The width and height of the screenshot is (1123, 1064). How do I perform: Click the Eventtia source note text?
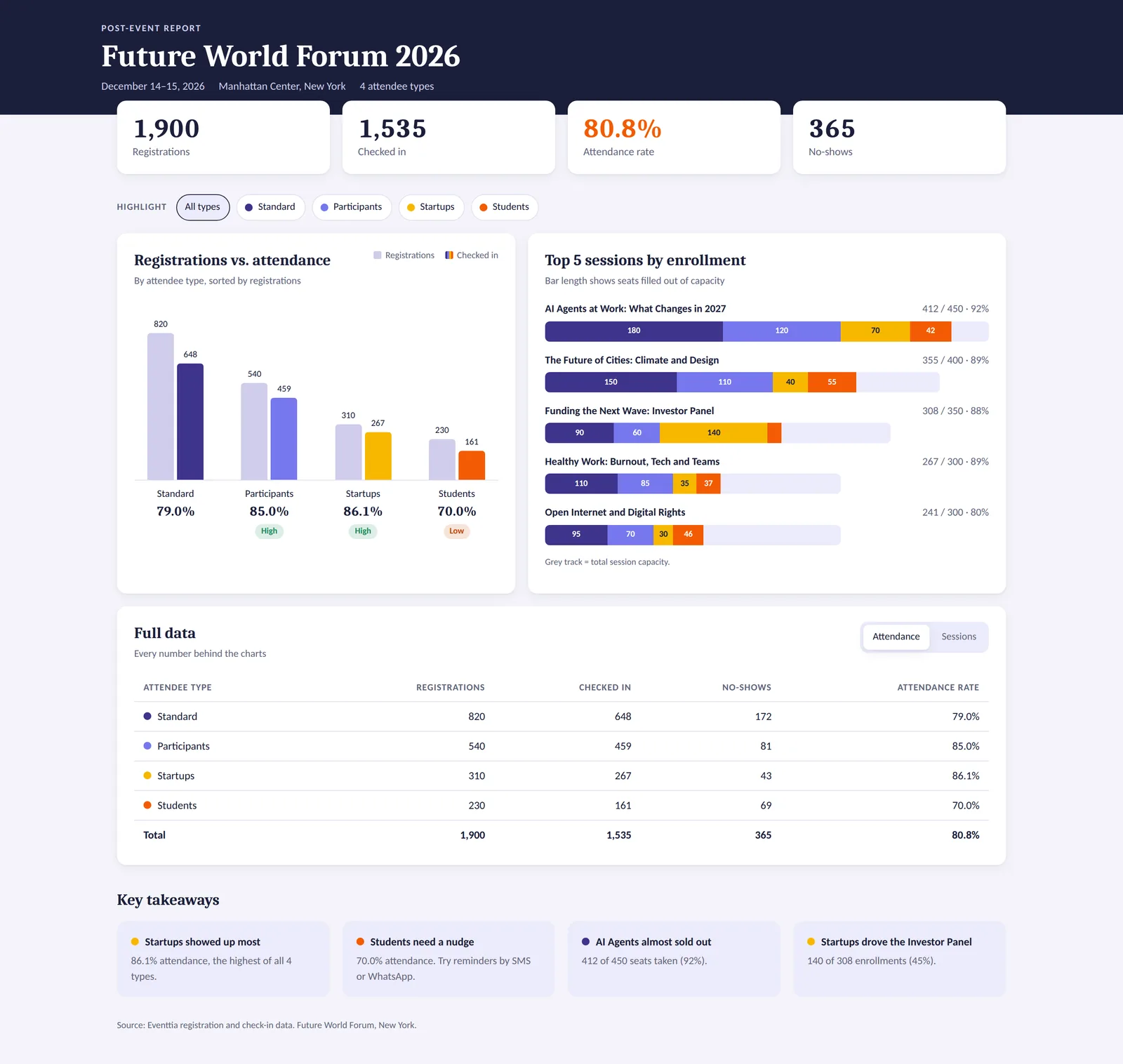[x=267, y=1025]
